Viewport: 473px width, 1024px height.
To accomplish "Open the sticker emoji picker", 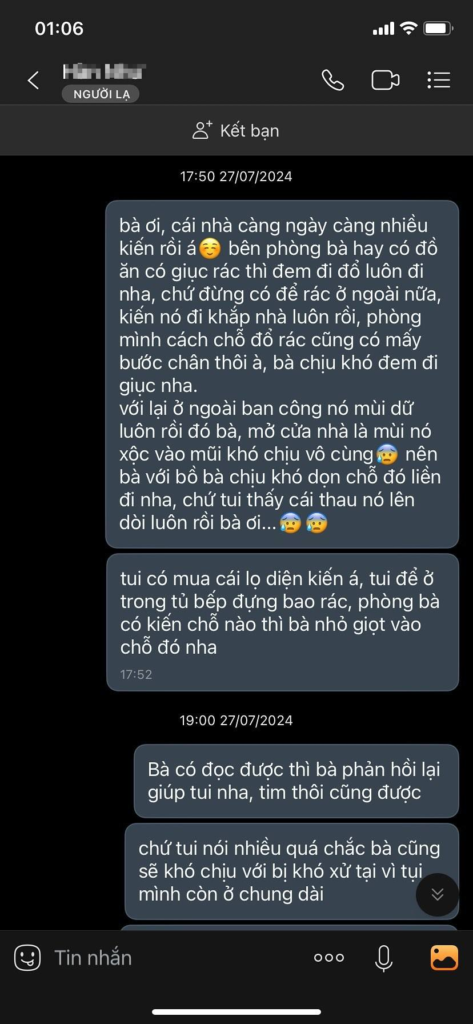I will point(27,957).
